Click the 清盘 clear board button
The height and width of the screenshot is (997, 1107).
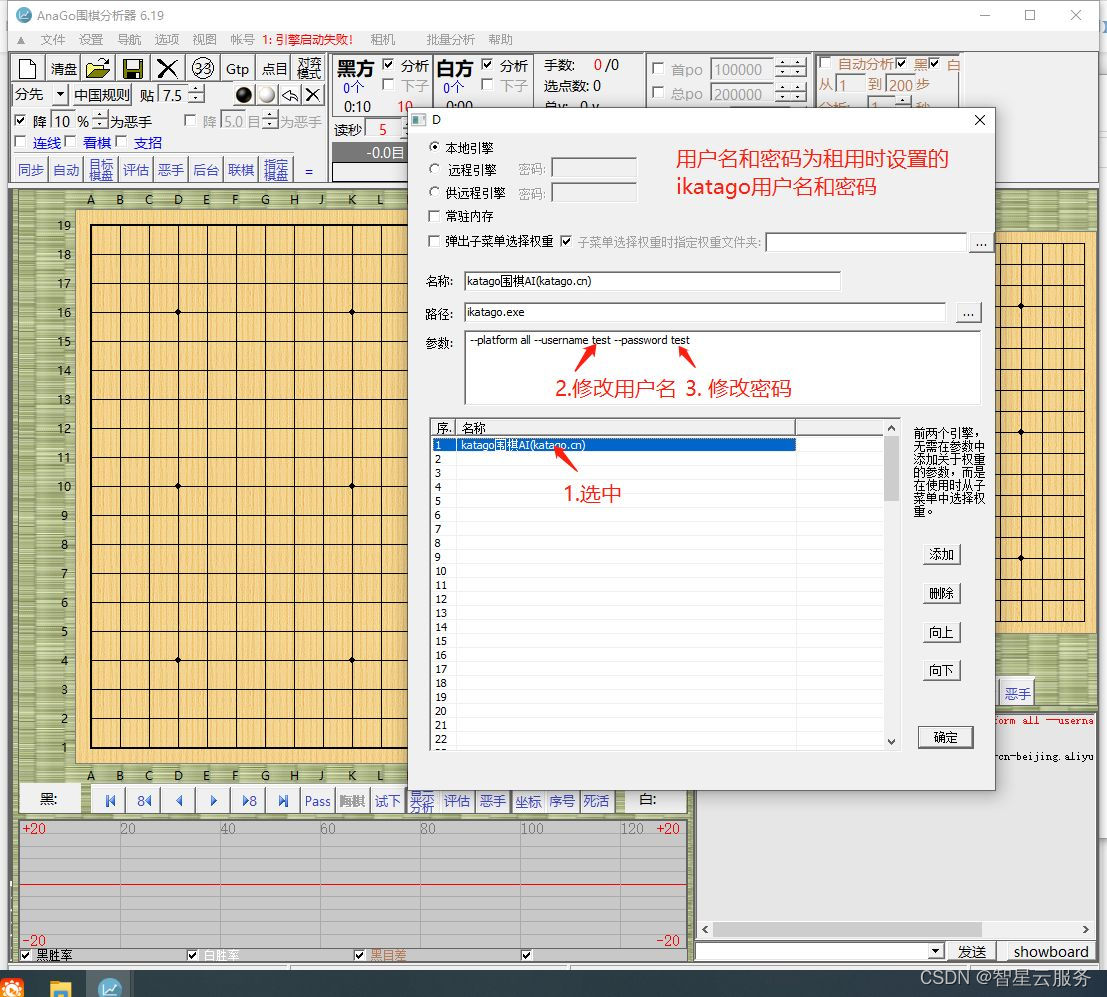pyautogui.click(x=64, y=68)
